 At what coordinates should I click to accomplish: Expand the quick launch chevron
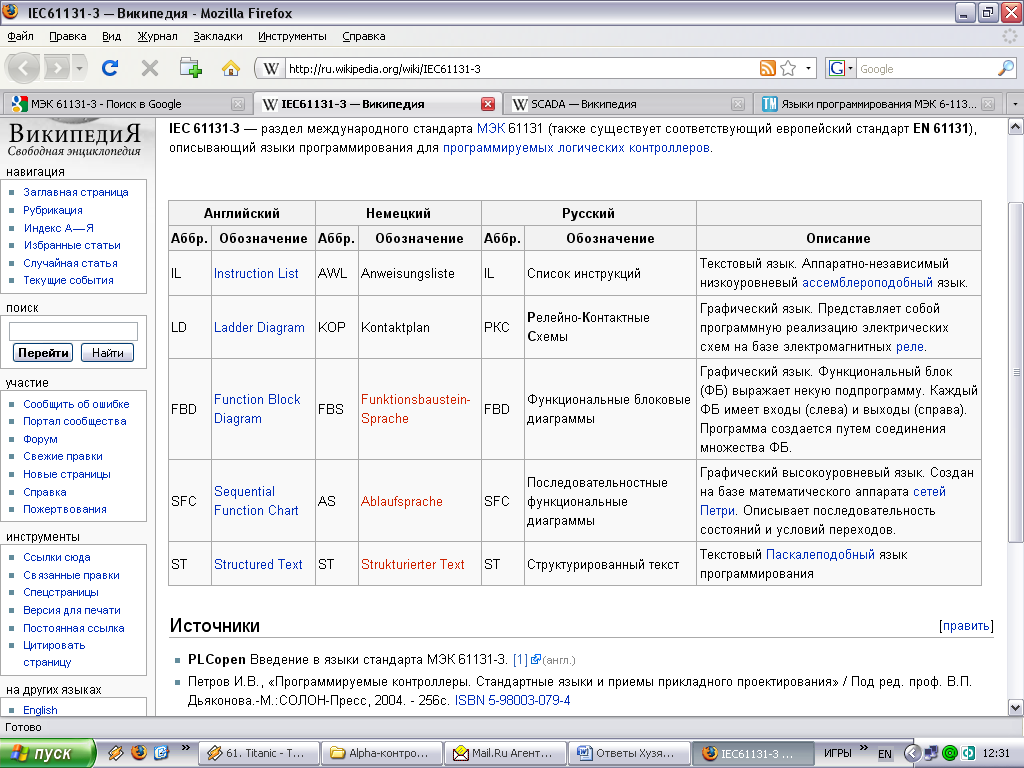point(185,748)
